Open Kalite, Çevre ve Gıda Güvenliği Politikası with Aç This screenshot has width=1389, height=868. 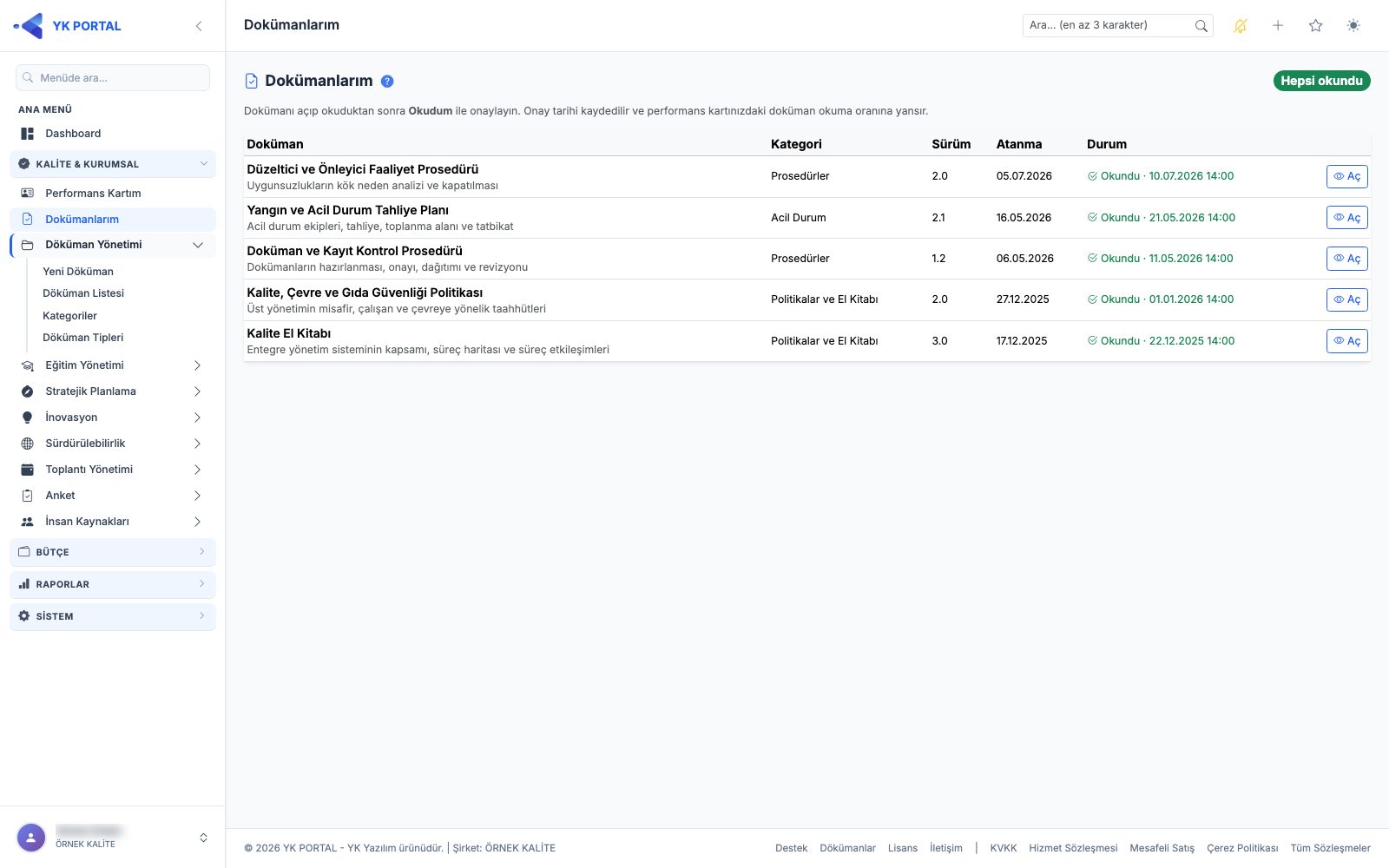click(x=1347, y=299)
